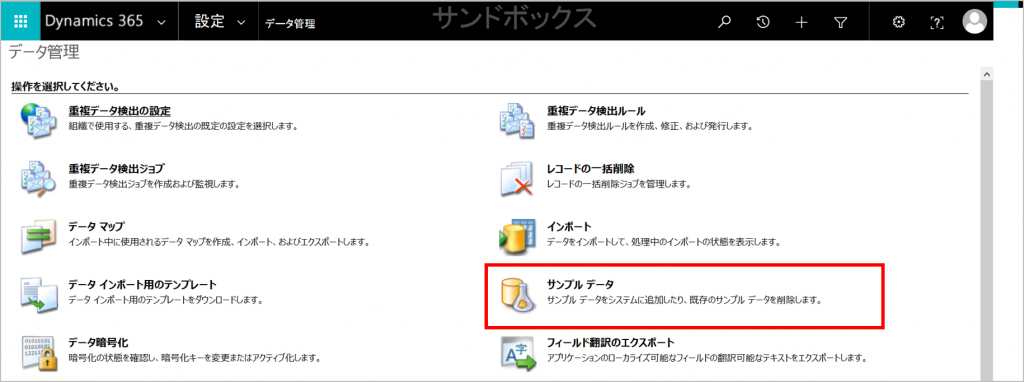Screen dimensions: 1024x382
Task: Go to Dynamics 365 home label
Action: tap(94, 21)
